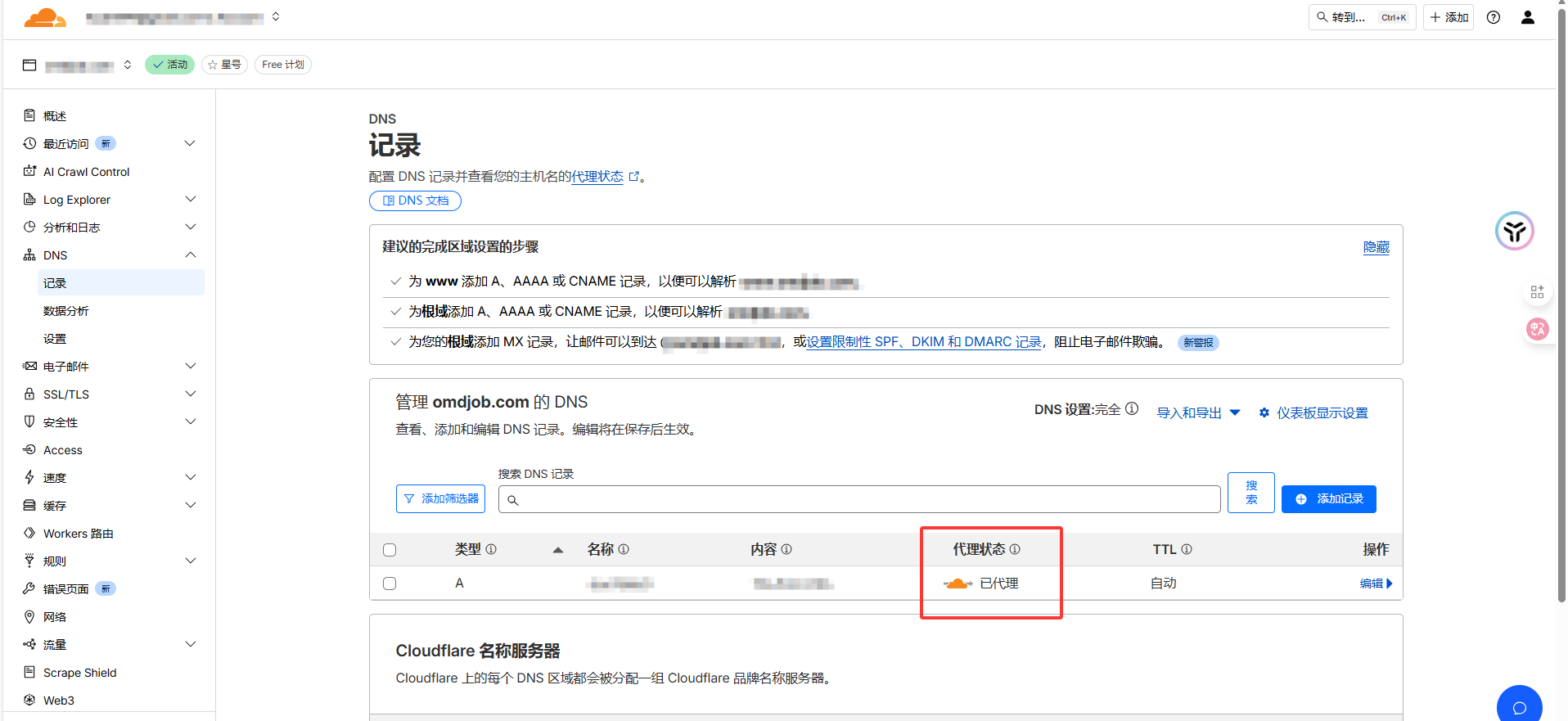
Task: Click info icon beside 名称 header
Action: point(624,549)
